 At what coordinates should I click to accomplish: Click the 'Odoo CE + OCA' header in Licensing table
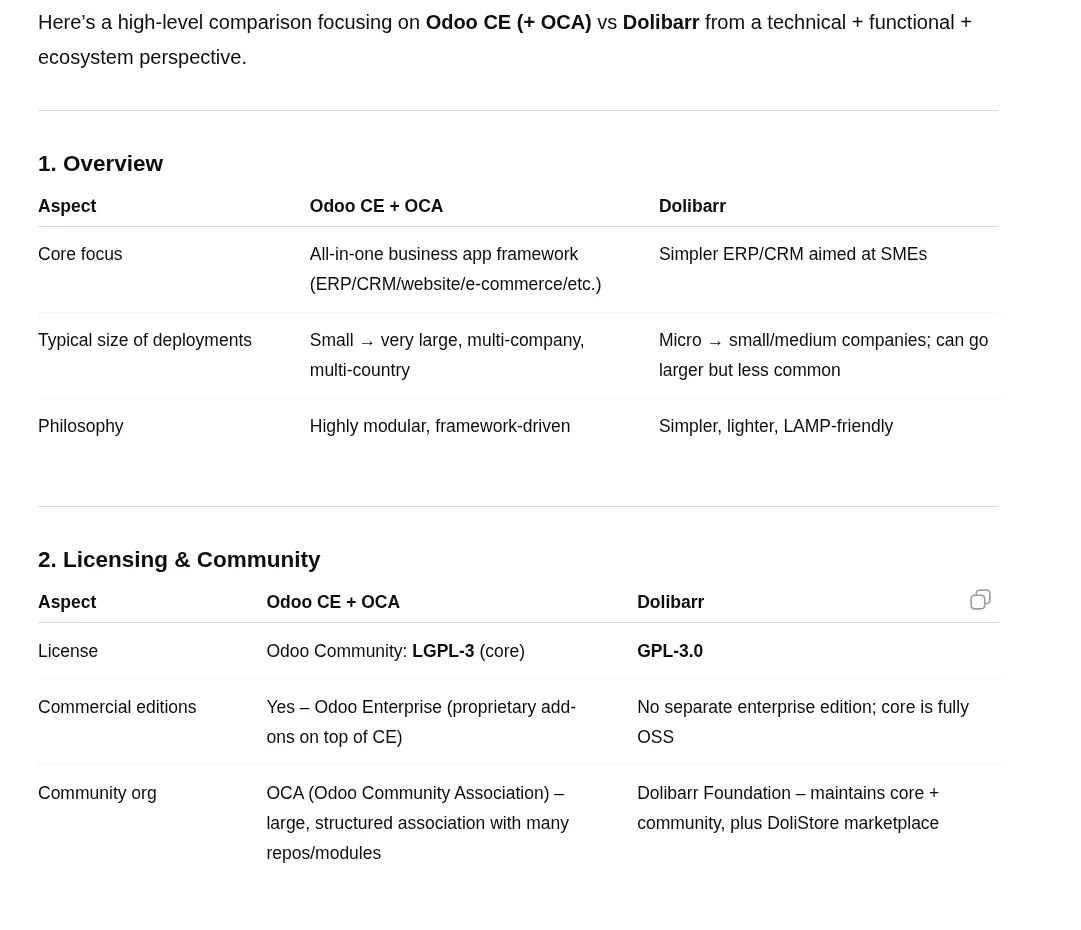(x=333, y=602)
